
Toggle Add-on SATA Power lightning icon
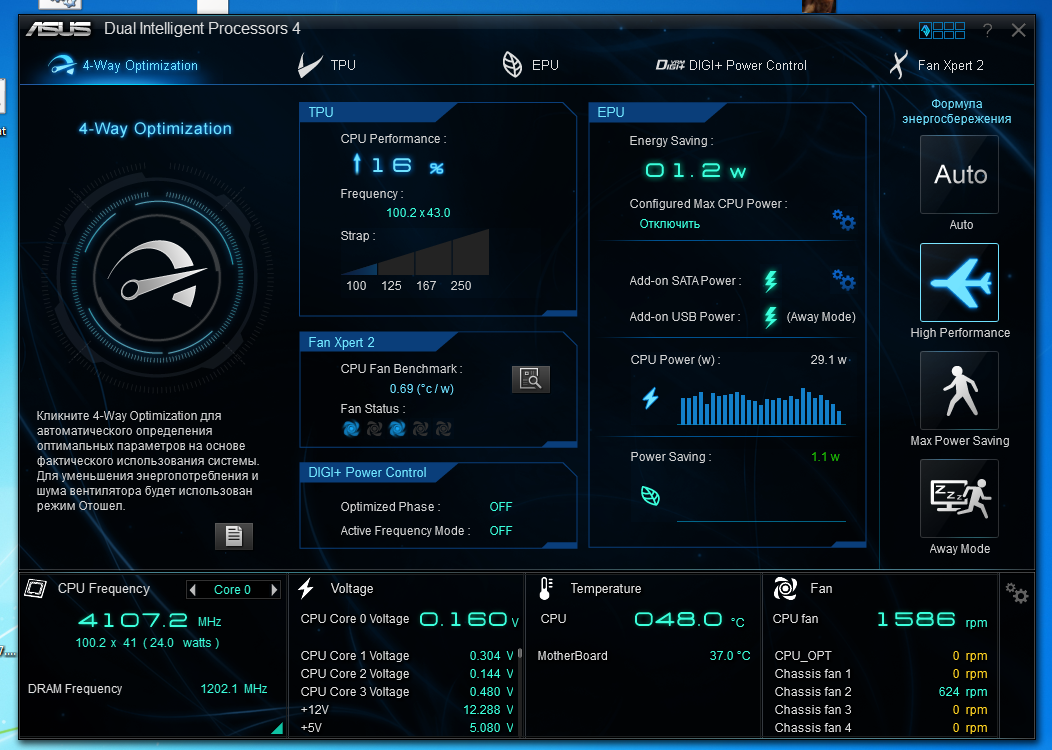pyautogui.click(x=771, y=280)
